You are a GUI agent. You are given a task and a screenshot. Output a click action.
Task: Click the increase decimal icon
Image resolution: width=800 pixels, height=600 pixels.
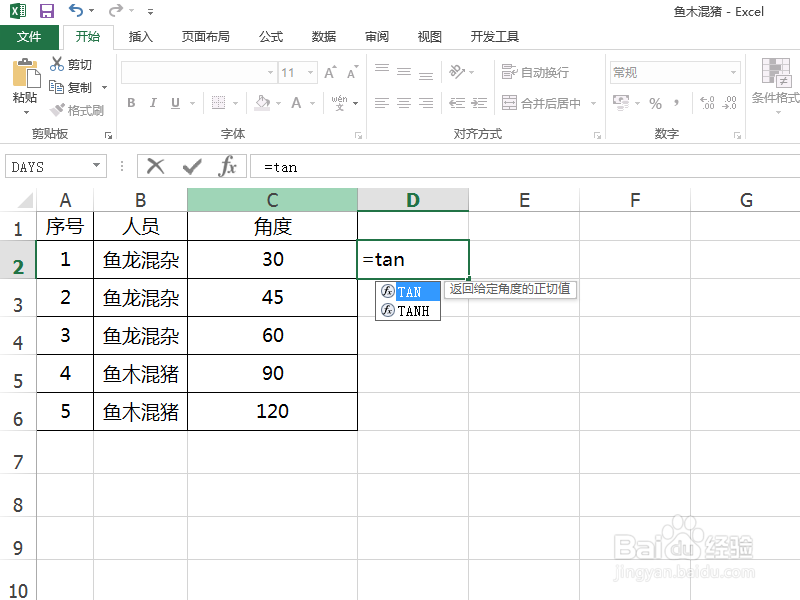(x=707, y=103)
